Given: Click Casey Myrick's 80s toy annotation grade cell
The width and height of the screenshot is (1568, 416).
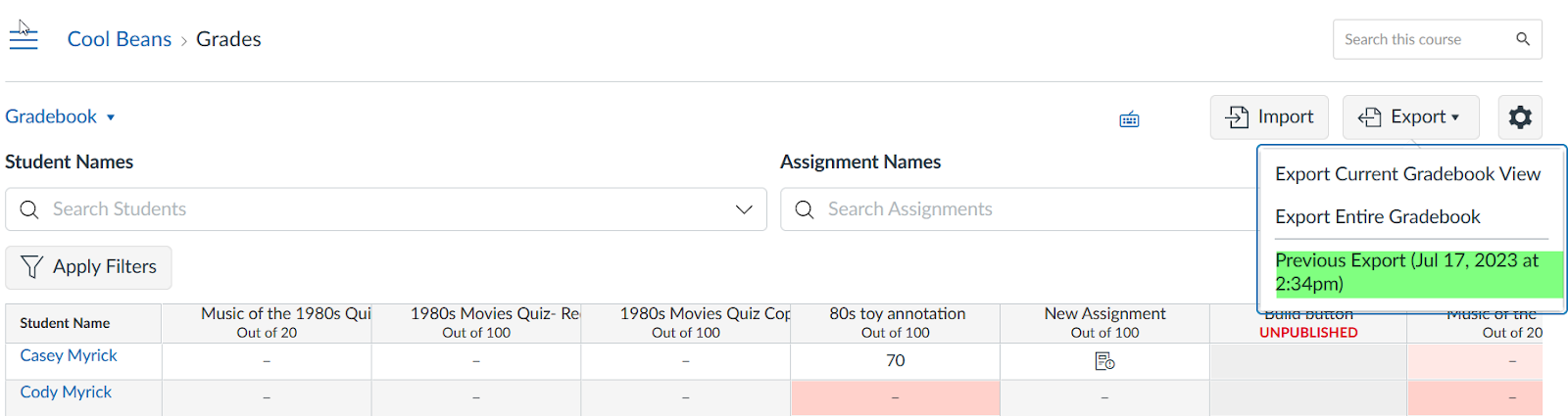Looking at the screenshot, I should tap(895, 361).
